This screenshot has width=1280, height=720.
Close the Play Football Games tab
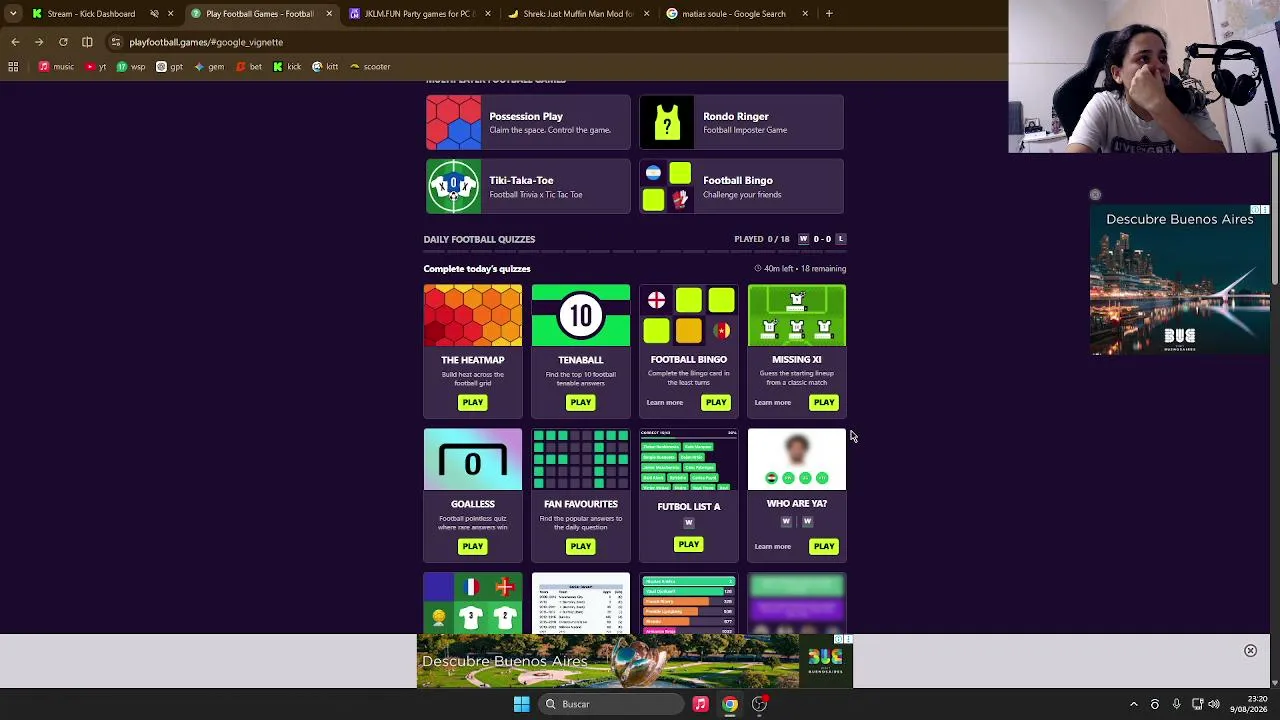(329, 14)
